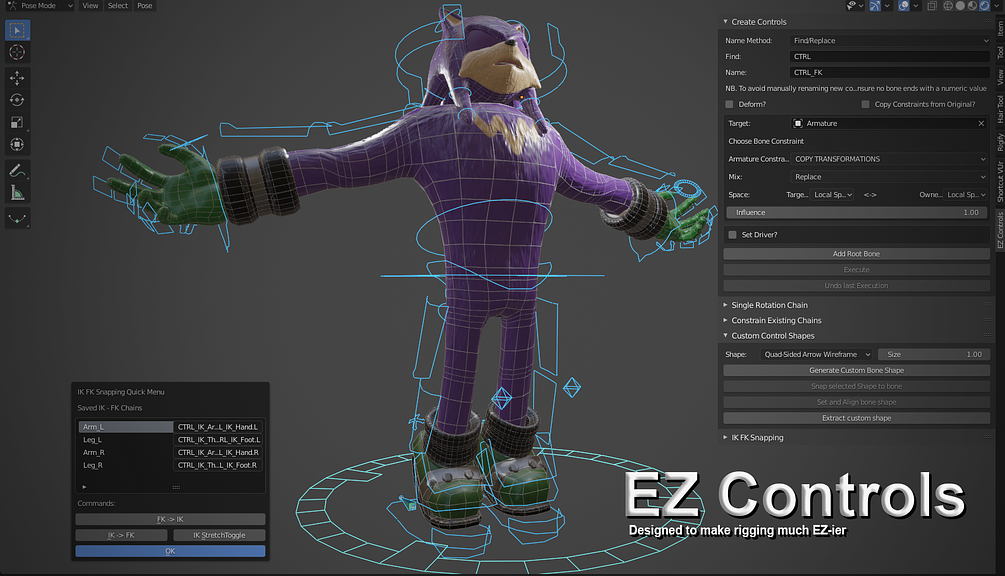Image resolution: width=1005 pixels, height=576 pixels.
Task: Select the Scale tool
Action: pyautogui.click(x=17, y=122)
